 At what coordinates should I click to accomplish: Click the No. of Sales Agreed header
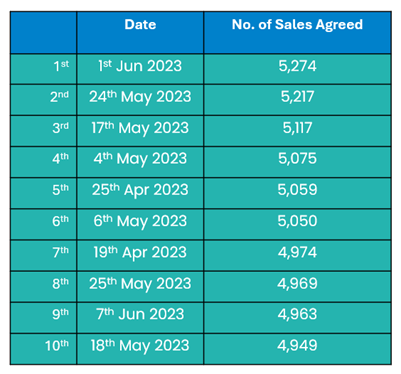tap(297, 32)
